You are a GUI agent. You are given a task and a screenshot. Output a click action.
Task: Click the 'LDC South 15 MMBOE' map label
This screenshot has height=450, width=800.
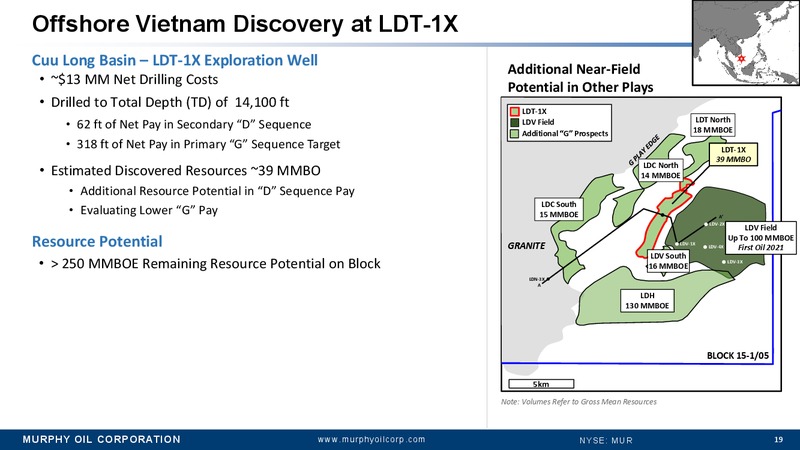(x=559, y=209)
